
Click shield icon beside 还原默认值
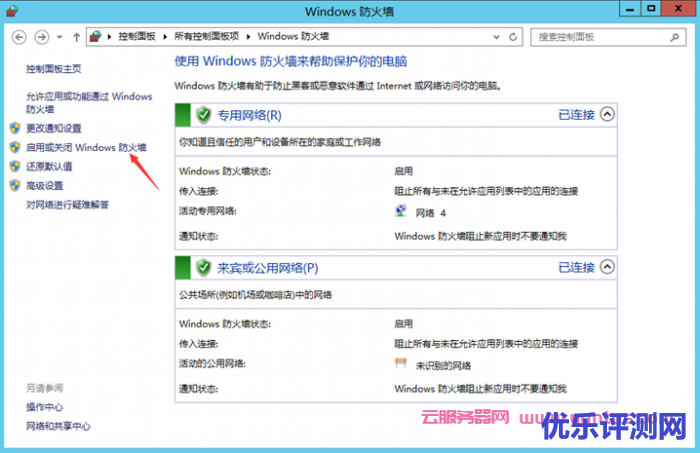pos(15,166)
